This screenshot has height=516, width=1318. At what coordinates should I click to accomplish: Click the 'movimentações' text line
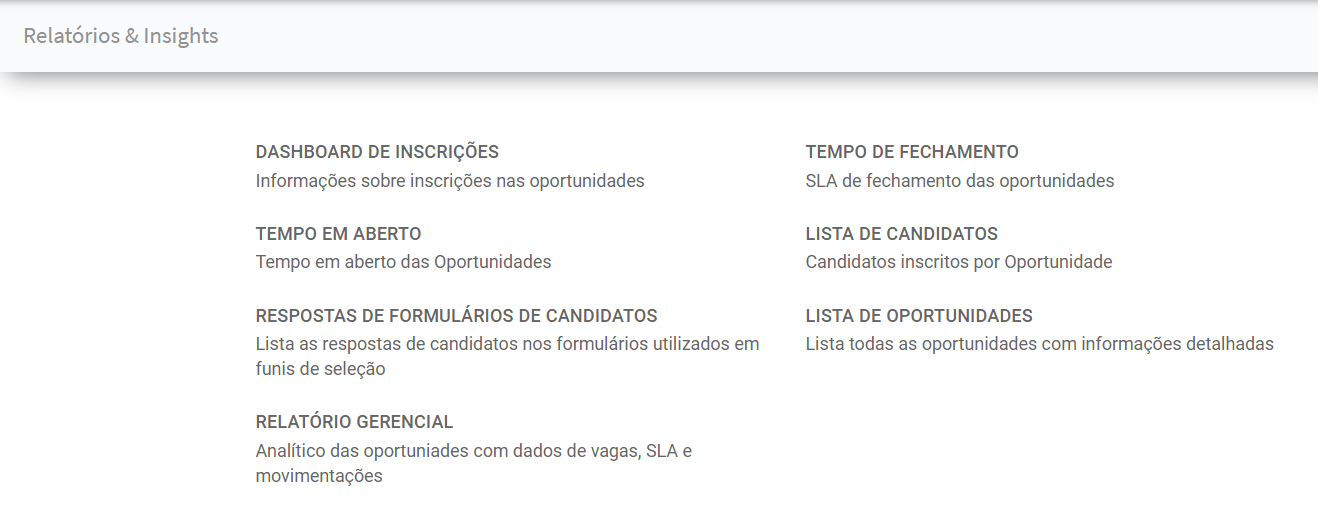pyautogui.click(x=319, y=476)
